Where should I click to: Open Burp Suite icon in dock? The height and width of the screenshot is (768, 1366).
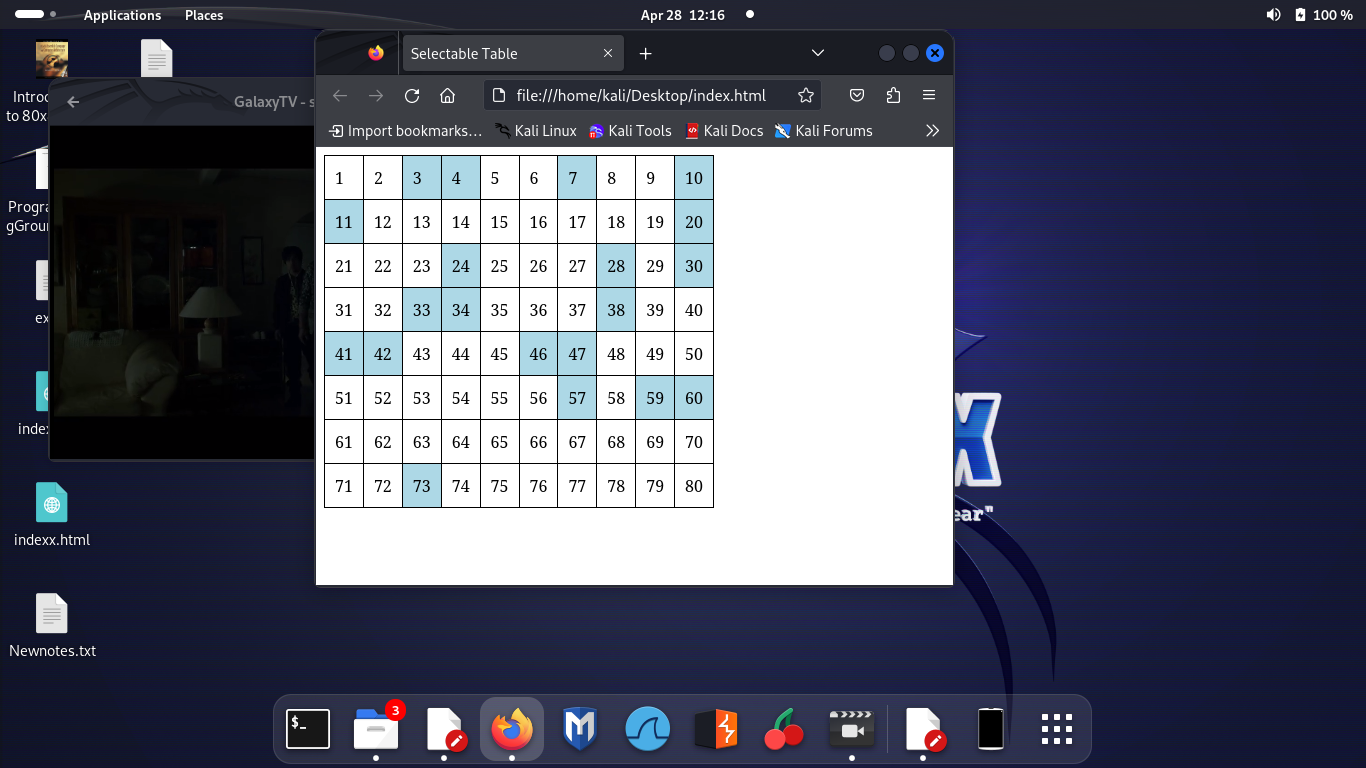coord(716,729)
